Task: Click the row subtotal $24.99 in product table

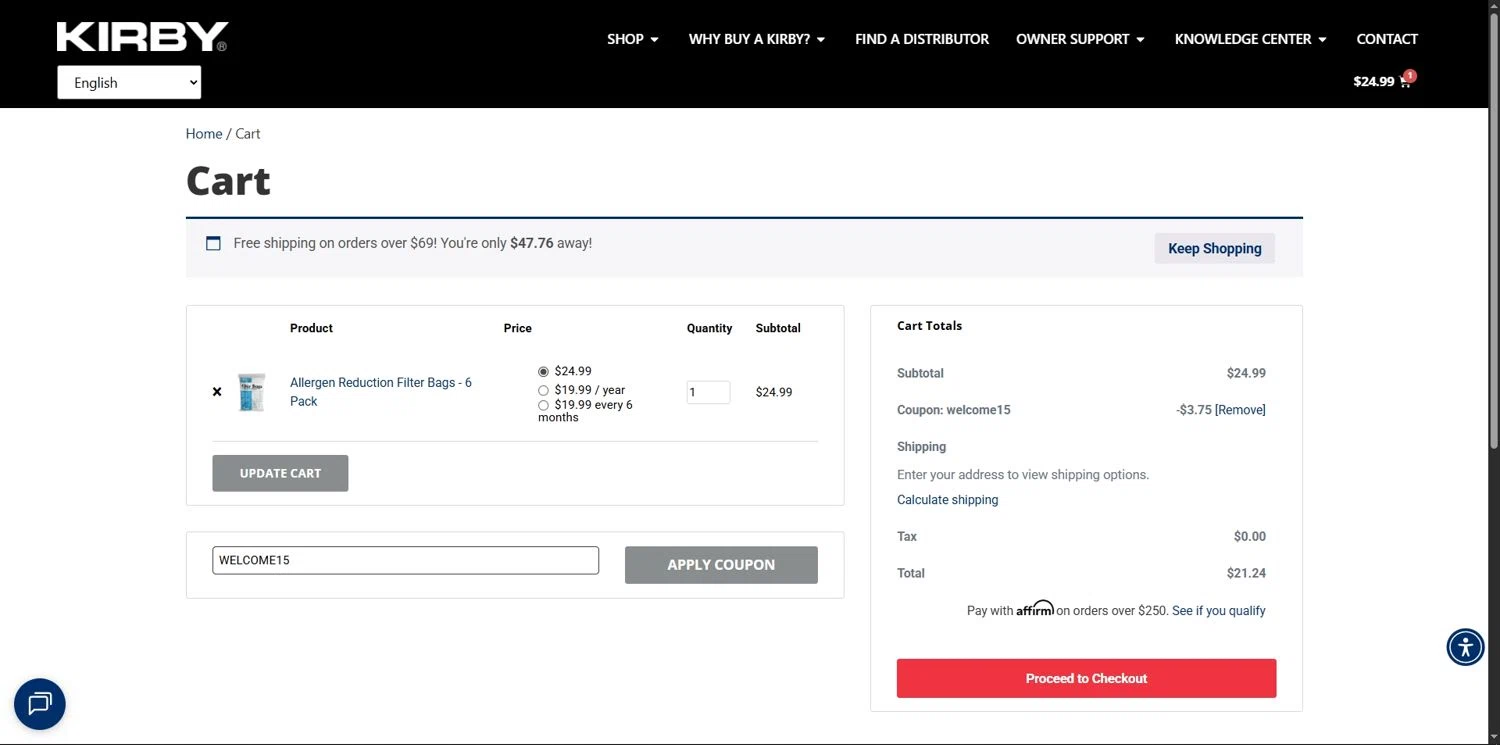Action: coord(774,392)
